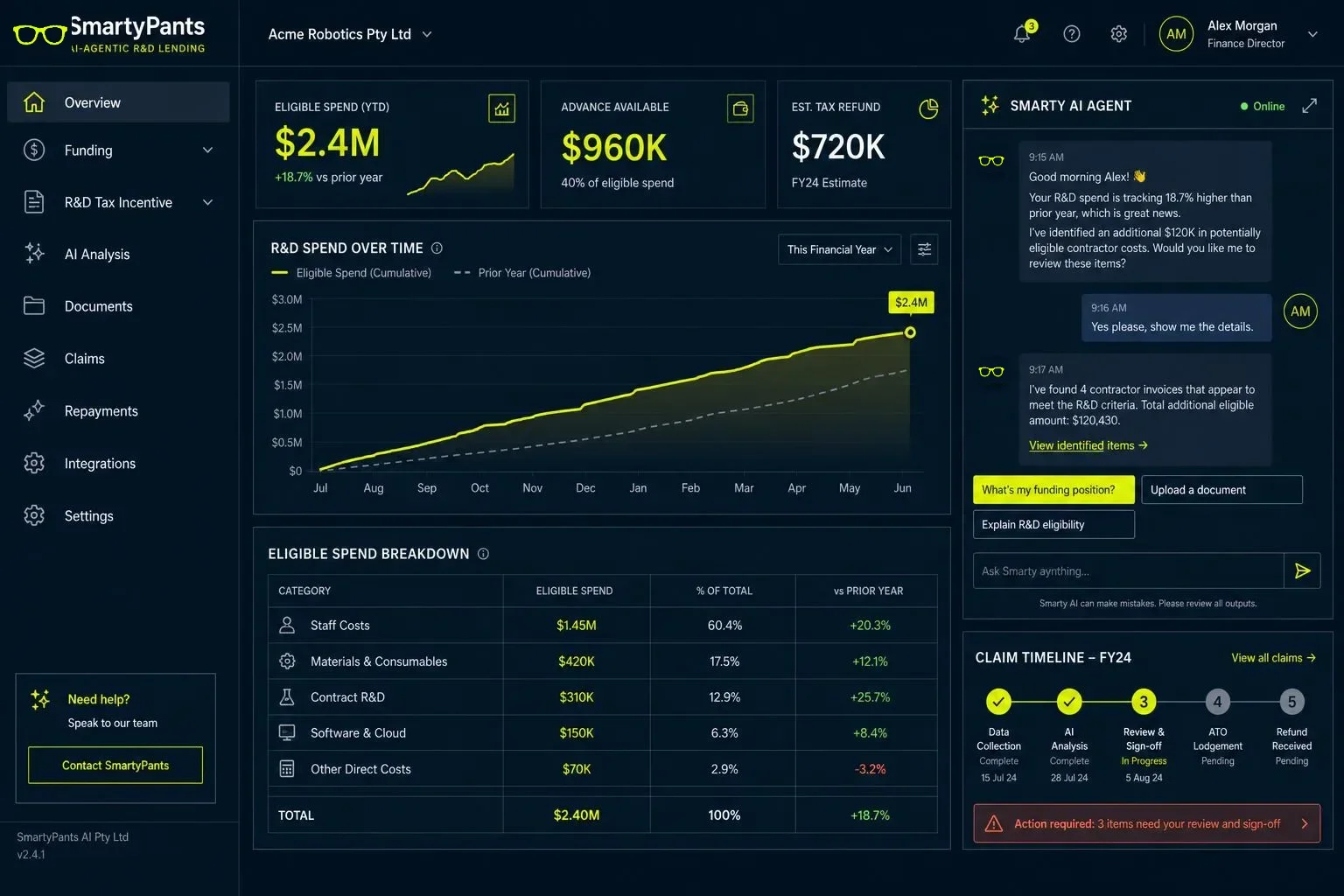Click the $2.4M data point on chart
The width and height of the screenshot is (1344, 896).
910,332
